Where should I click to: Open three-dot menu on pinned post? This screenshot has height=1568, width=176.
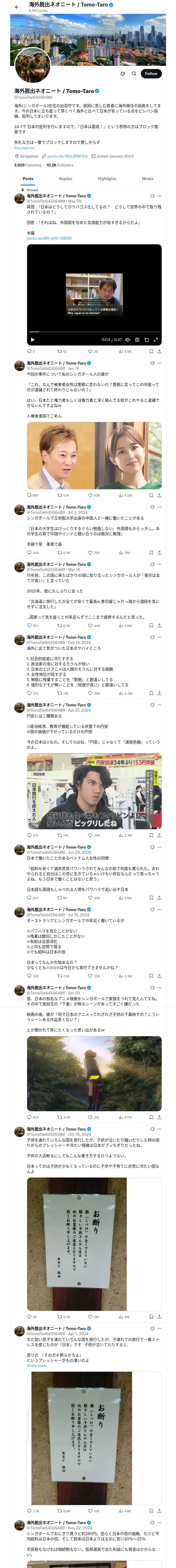(x=160, y=196)
